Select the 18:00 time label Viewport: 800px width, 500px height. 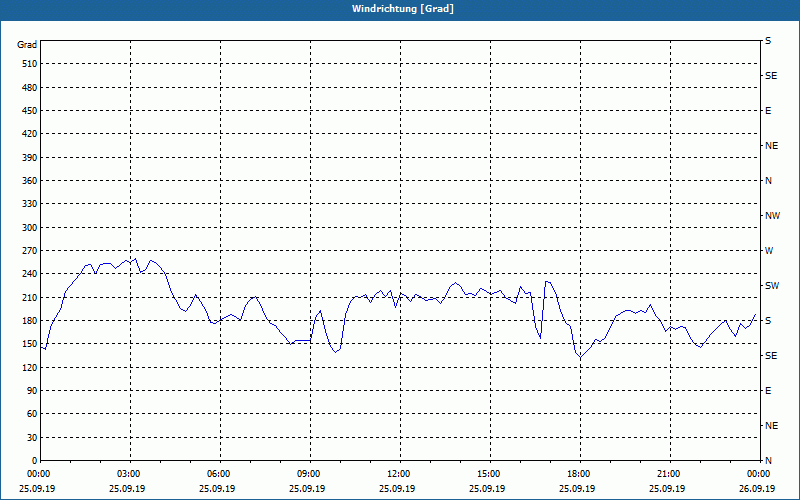[580, 473]
